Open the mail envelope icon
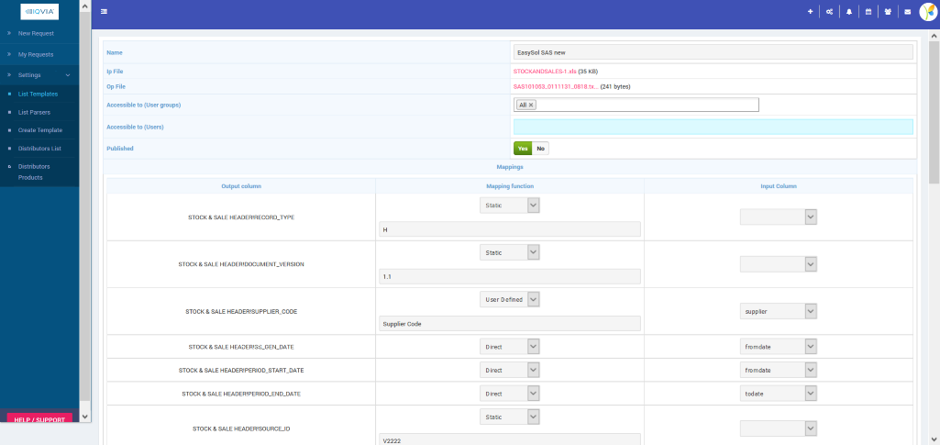The height and width of the screenshot is (445, 940). tap(908, 11)
